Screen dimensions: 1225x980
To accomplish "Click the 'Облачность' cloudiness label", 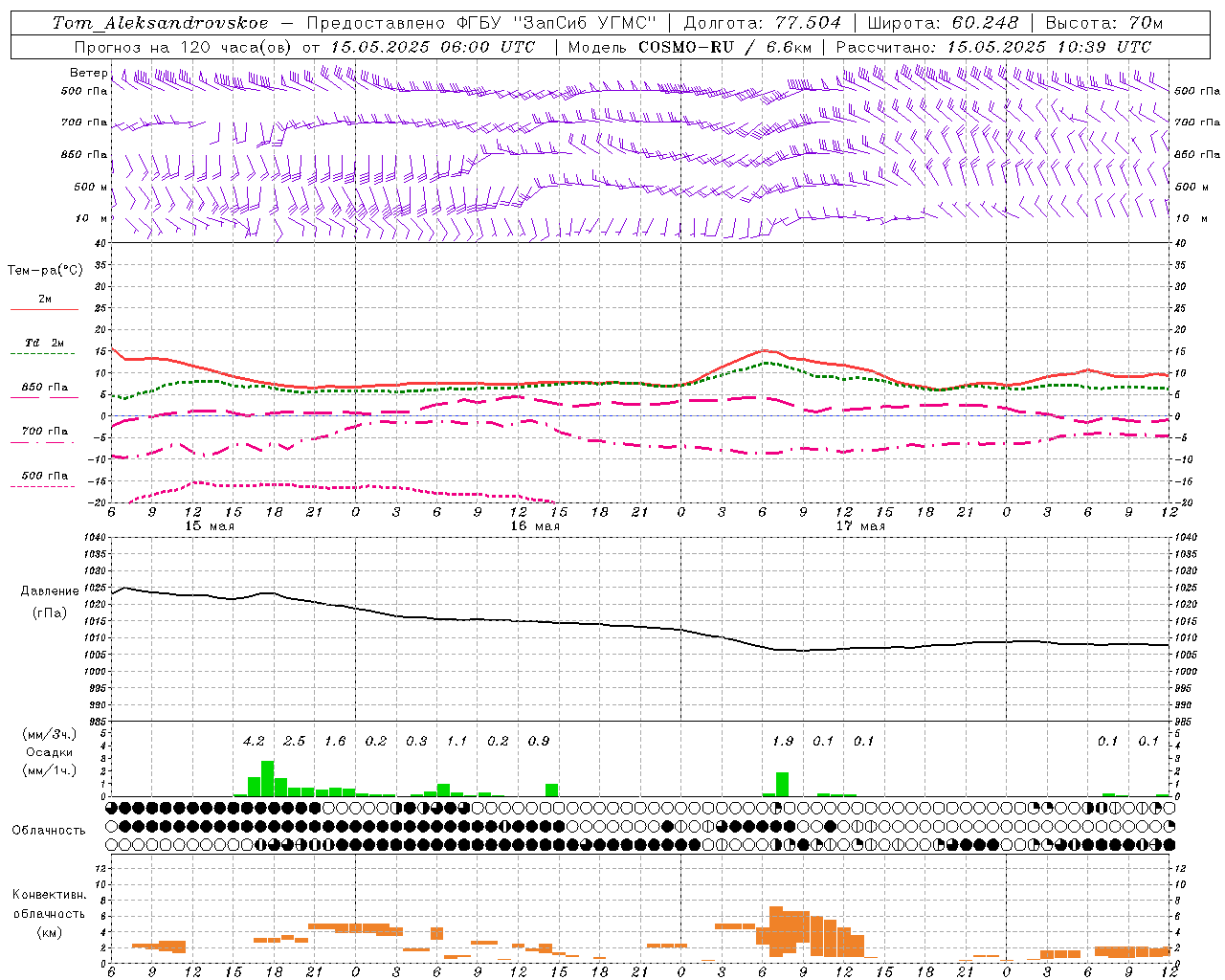I will click(49, 831).
